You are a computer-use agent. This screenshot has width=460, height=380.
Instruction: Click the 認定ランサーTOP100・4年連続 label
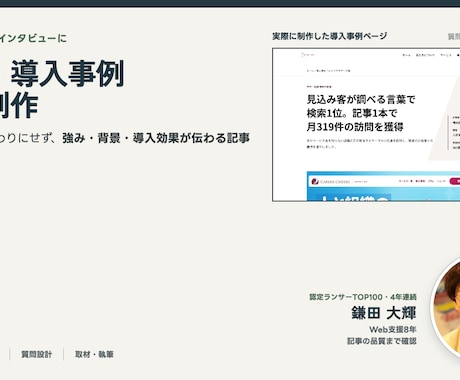363,297
